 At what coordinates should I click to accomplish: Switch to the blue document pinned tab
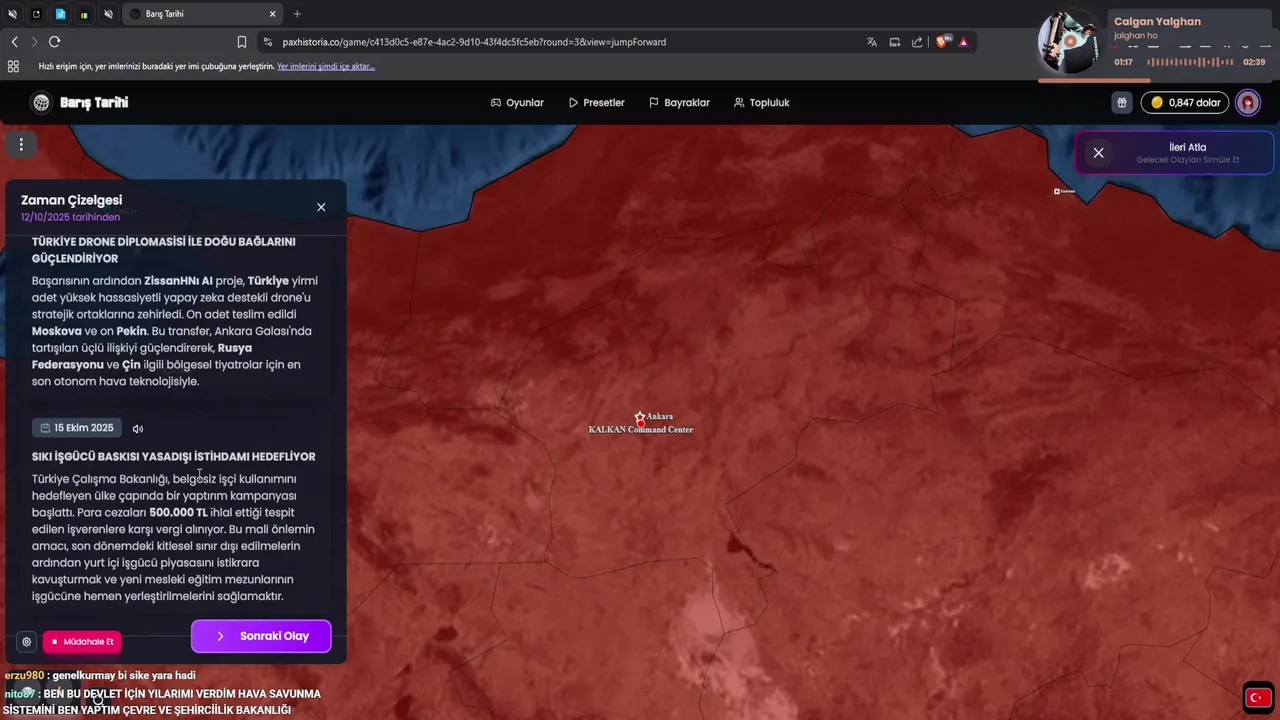(x=60, y=14)
